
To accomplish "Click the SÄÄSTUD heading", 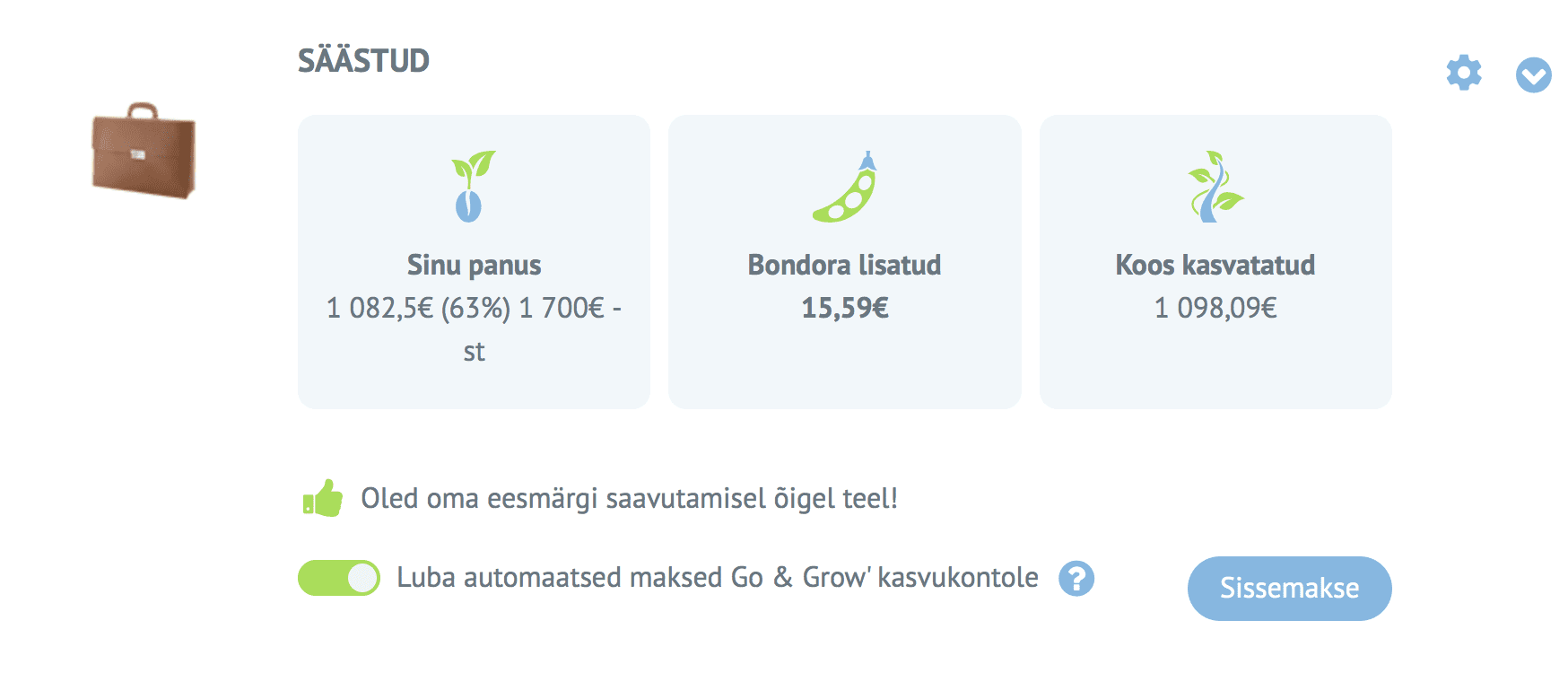I will click(363, 61).
